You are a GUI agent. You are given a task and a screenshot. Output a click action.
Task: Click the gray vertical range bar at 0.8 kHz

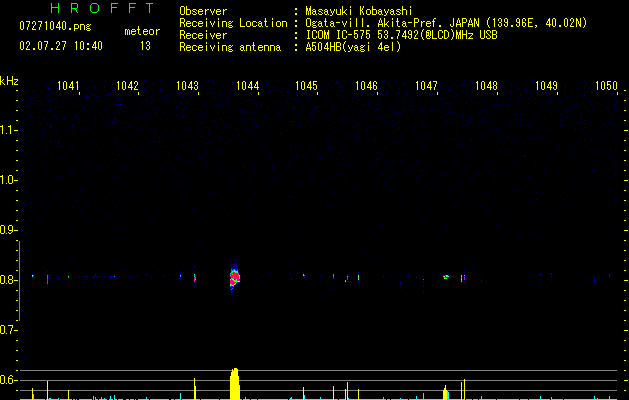click(x=19, y=281)
